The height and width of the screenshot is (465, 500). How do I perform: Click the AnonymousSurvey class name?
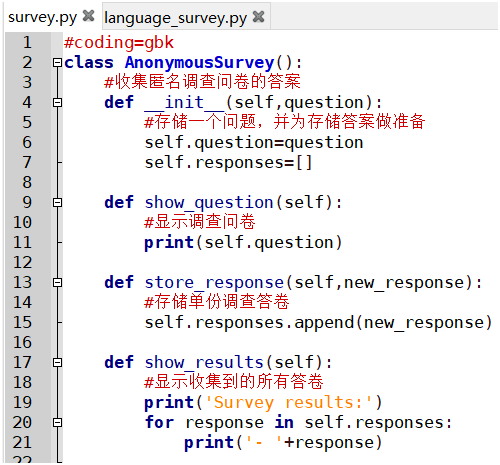coord(199,63)
